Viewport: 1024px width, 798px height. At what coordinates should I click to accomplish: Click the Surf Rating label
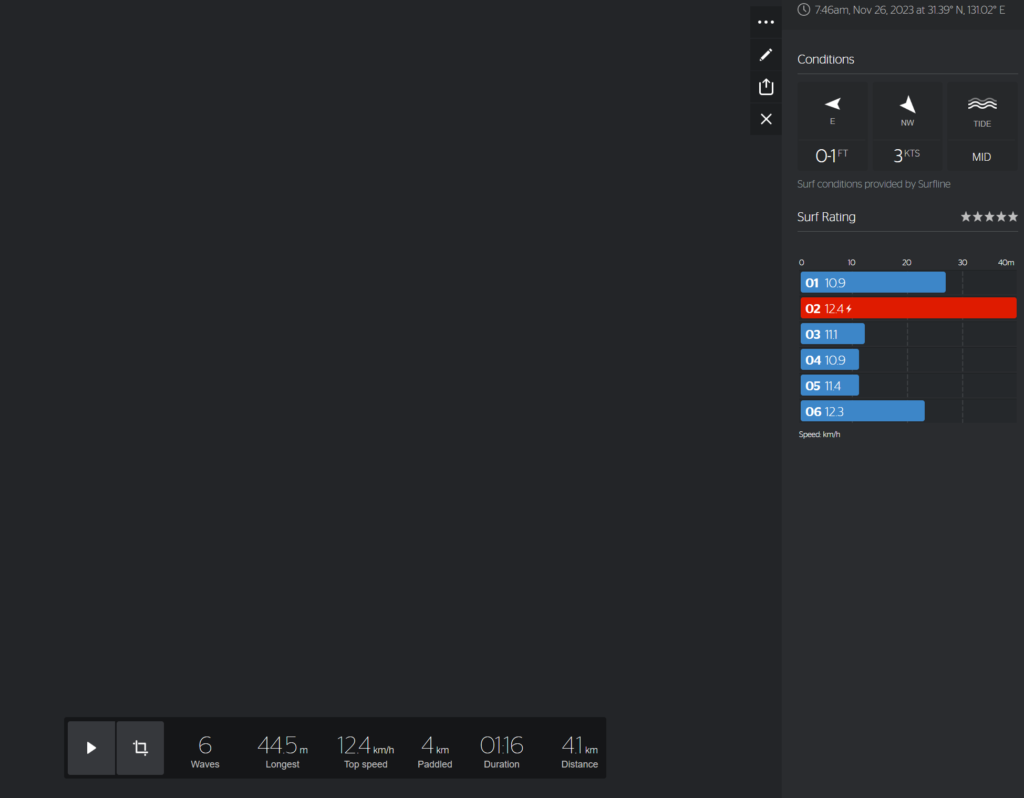(826, 217)
